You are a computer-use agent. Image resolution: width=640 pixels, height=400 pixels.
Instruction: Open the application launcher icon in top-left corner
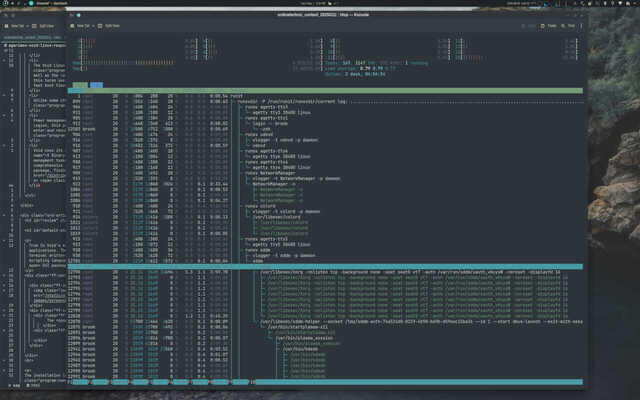click(x=5, y=3)
